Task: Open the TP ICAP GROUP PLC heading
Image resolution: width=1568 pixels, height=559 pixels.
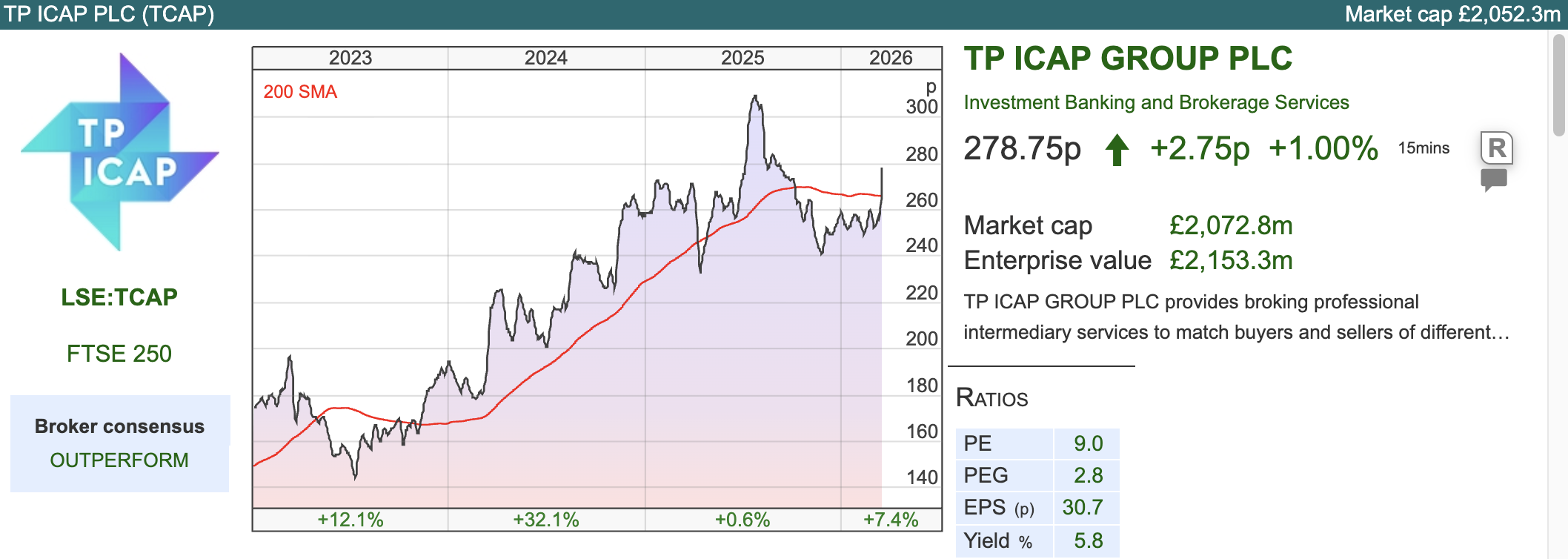Action: point(1127,59)
